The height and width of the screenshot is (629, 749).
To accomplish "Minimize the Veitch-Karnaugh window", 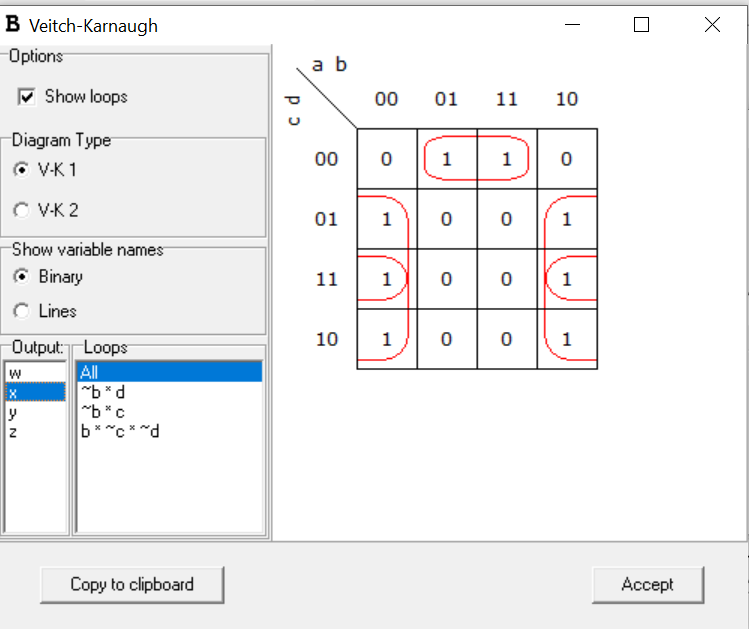I will point(572,25).
